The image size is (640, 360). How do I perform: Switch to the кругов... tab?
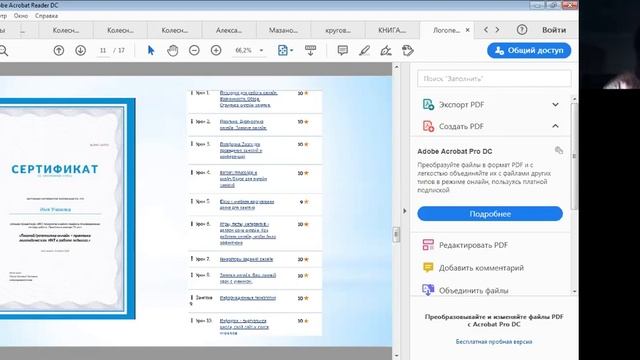point(338,30)
